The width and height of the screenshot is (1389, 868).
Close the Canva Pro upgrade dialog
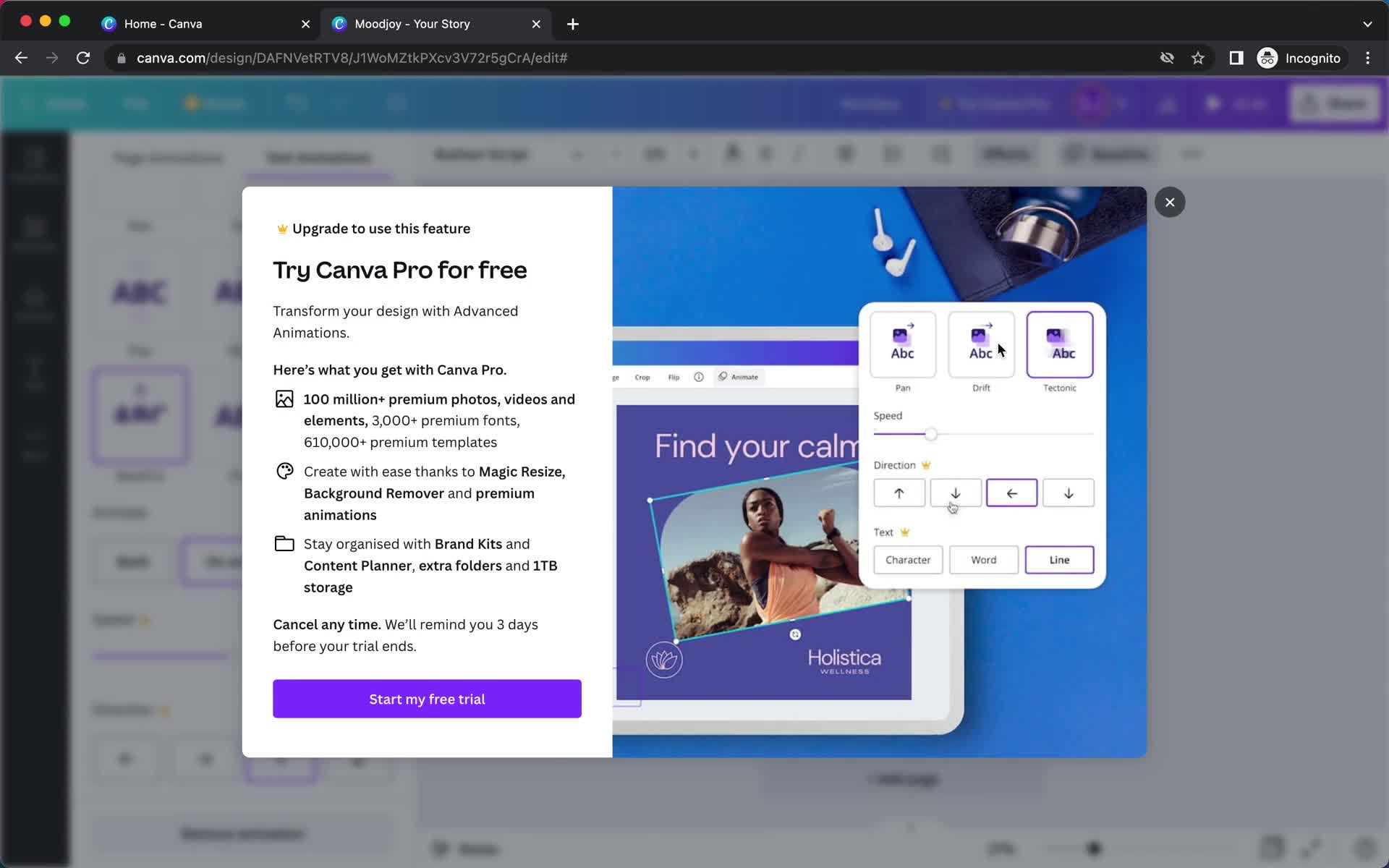click(x=1169, y=202)
